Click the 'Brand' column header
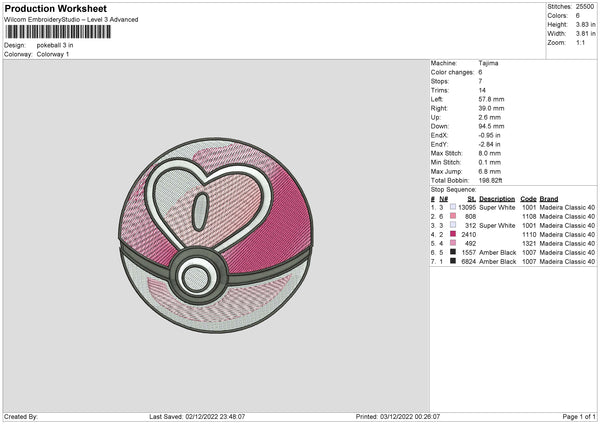The image size is (600, 424). tap(549, 199)
